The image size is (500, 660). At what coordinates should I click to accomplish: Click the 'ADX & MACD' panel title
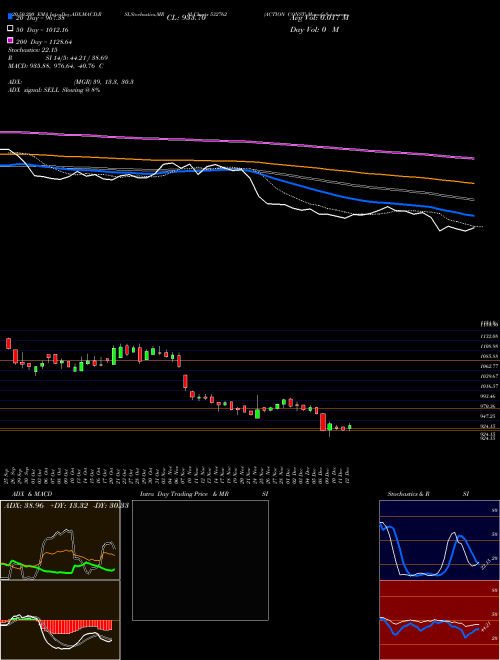coord(32,494)
